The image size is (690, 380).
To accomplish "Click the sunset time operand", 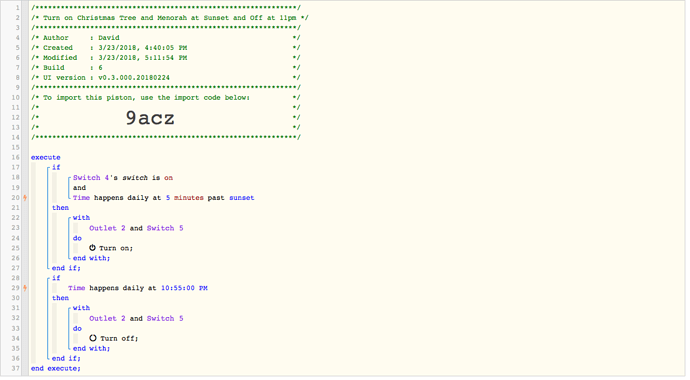I will click(x=242, y=198).
